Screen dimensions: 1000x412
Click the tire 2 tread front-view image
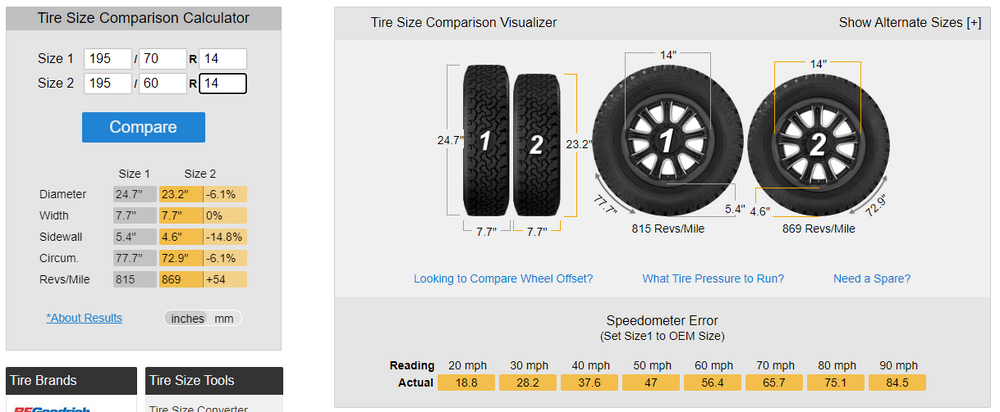(537, 144)
